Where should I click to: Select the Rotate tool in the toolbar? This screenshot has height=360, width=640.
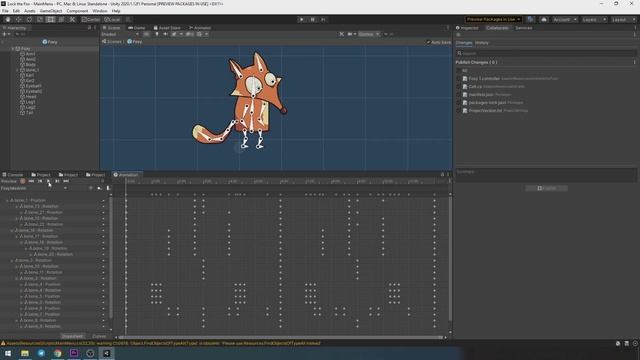point(29,19)
